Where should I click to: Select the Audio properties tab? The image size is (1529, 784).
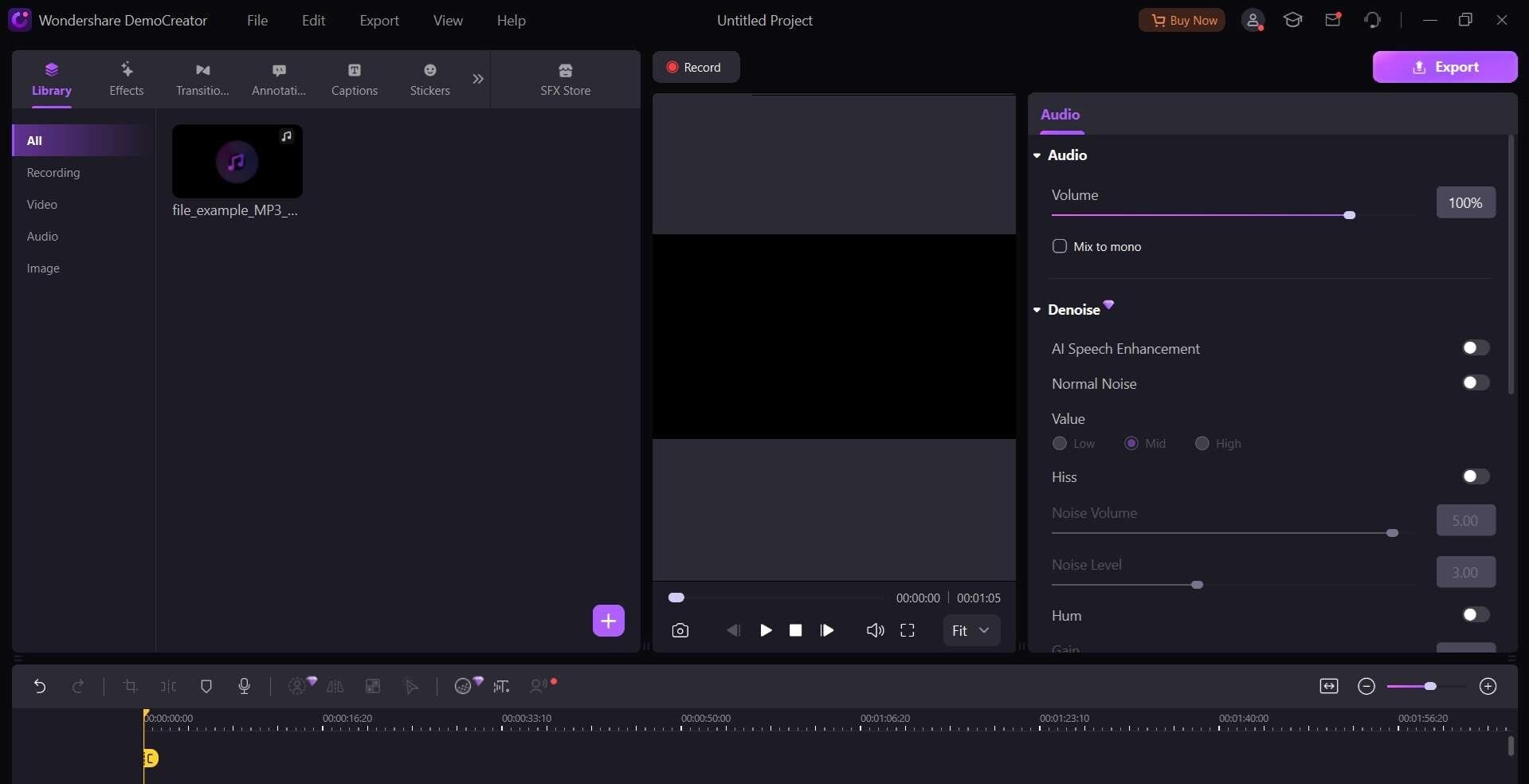(1060, 115)
